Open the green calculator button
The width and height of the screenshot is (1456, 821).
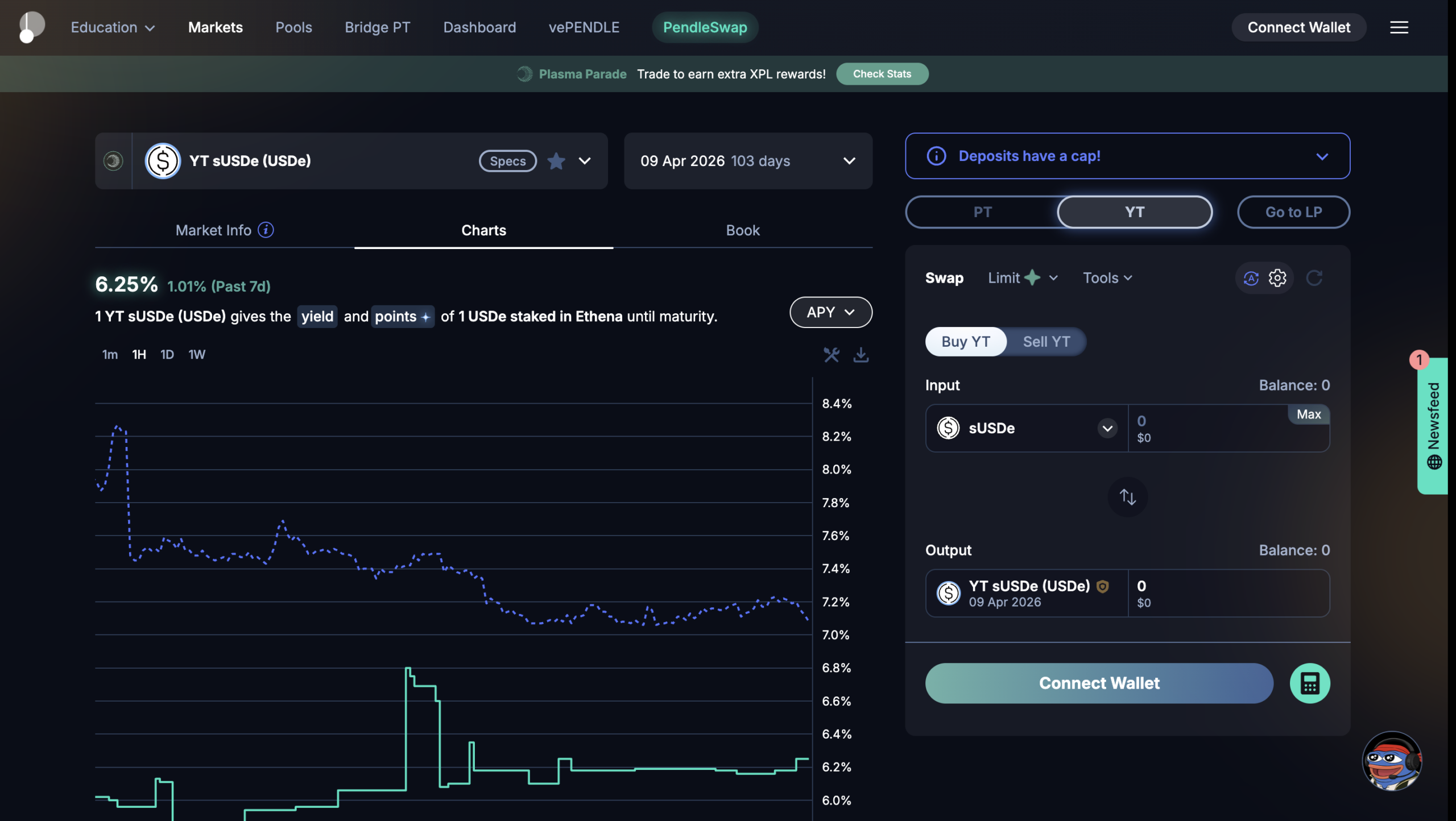1309,683
